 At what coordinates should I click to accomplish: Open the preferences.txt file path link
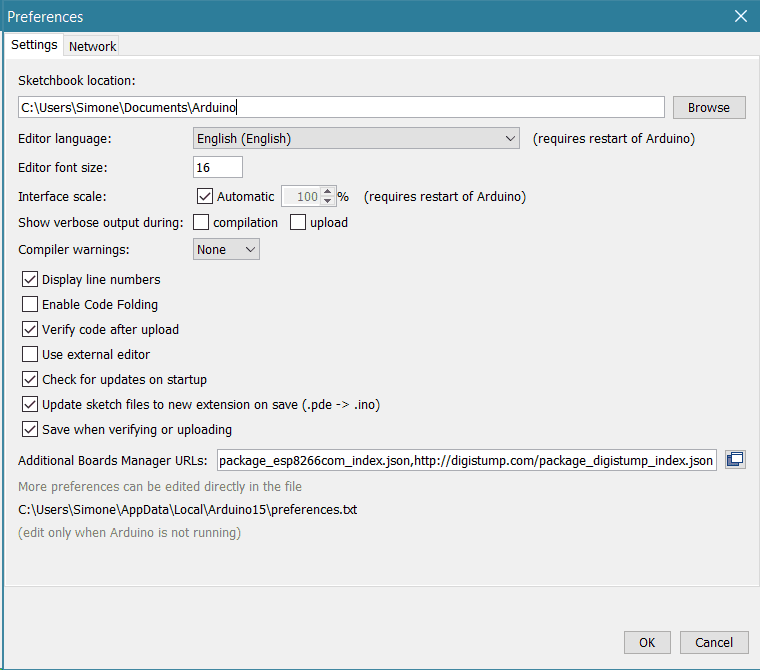tap(188, 510)
